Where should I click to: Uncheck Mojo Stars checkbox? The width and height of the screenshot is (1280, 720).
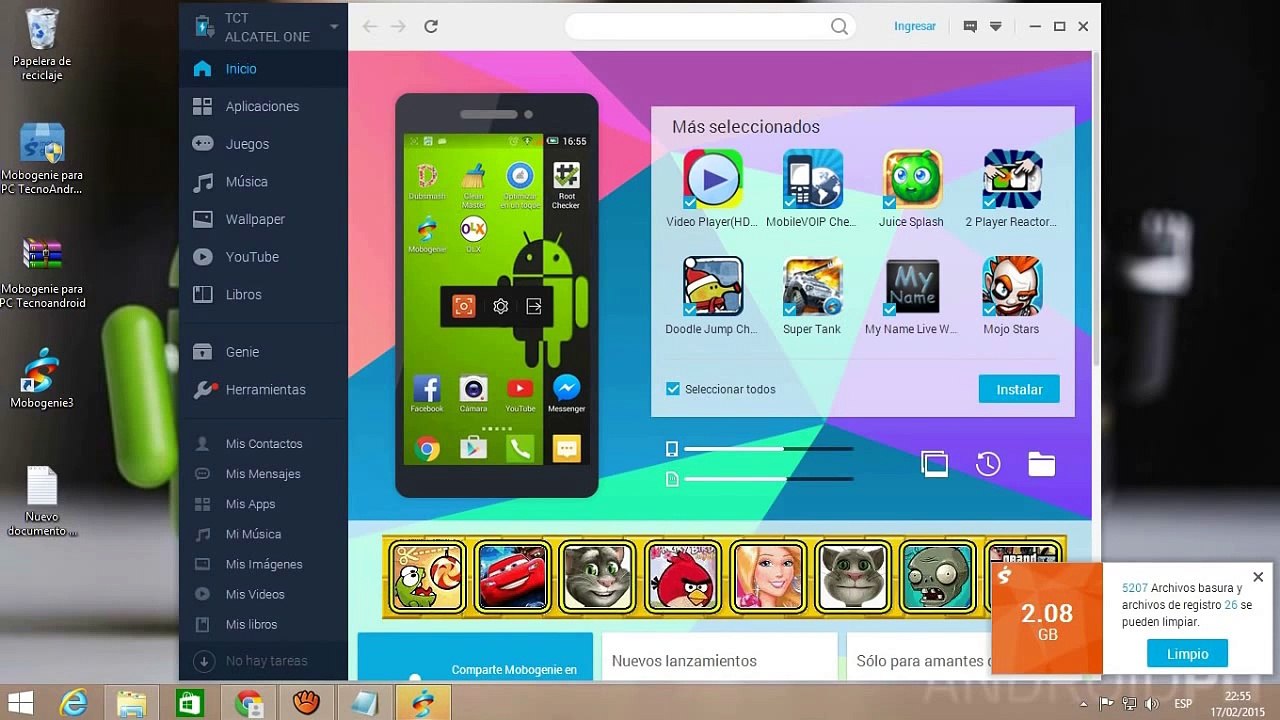pyautogui.click(x=989, y=309)
